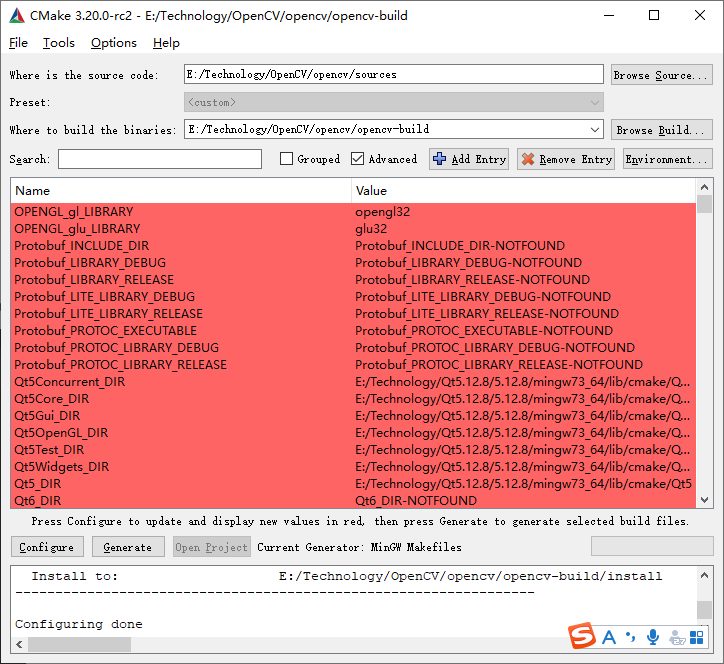The image size is (724, 664).
Task: Select the Protobuf_PROTOC_EXECUTABLE entry
Action: (x=106, y=331)
